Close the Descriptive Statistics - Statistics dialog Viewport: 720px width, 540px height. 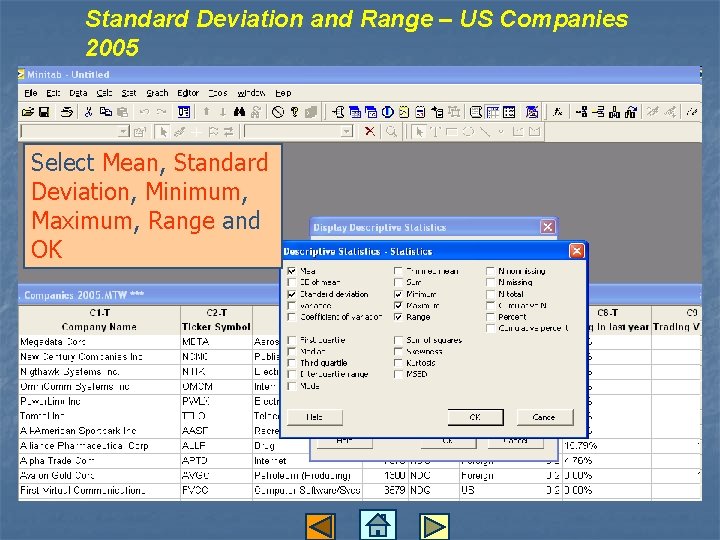(576, 251)
